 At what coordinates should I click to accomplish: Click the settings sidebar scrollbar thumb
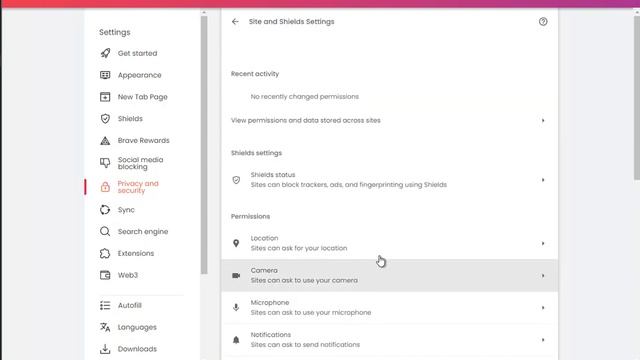coord(204,145)
